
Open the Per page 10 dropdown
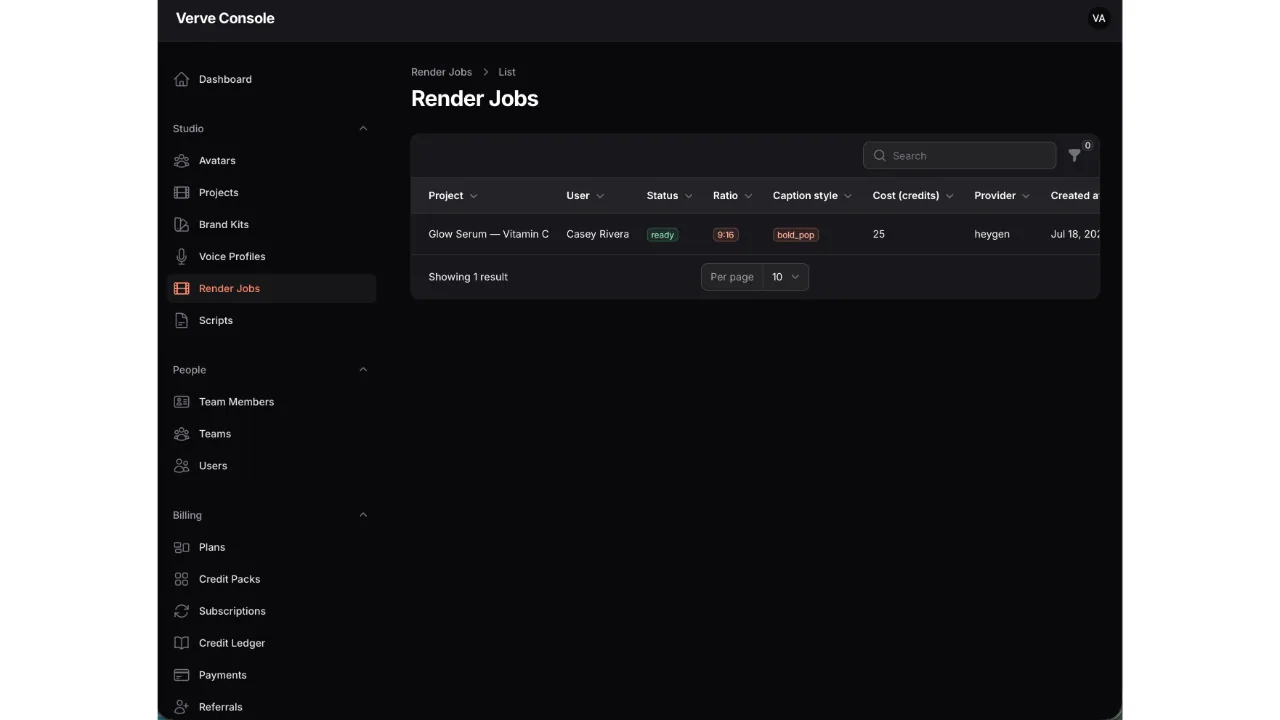pos(785,277)
